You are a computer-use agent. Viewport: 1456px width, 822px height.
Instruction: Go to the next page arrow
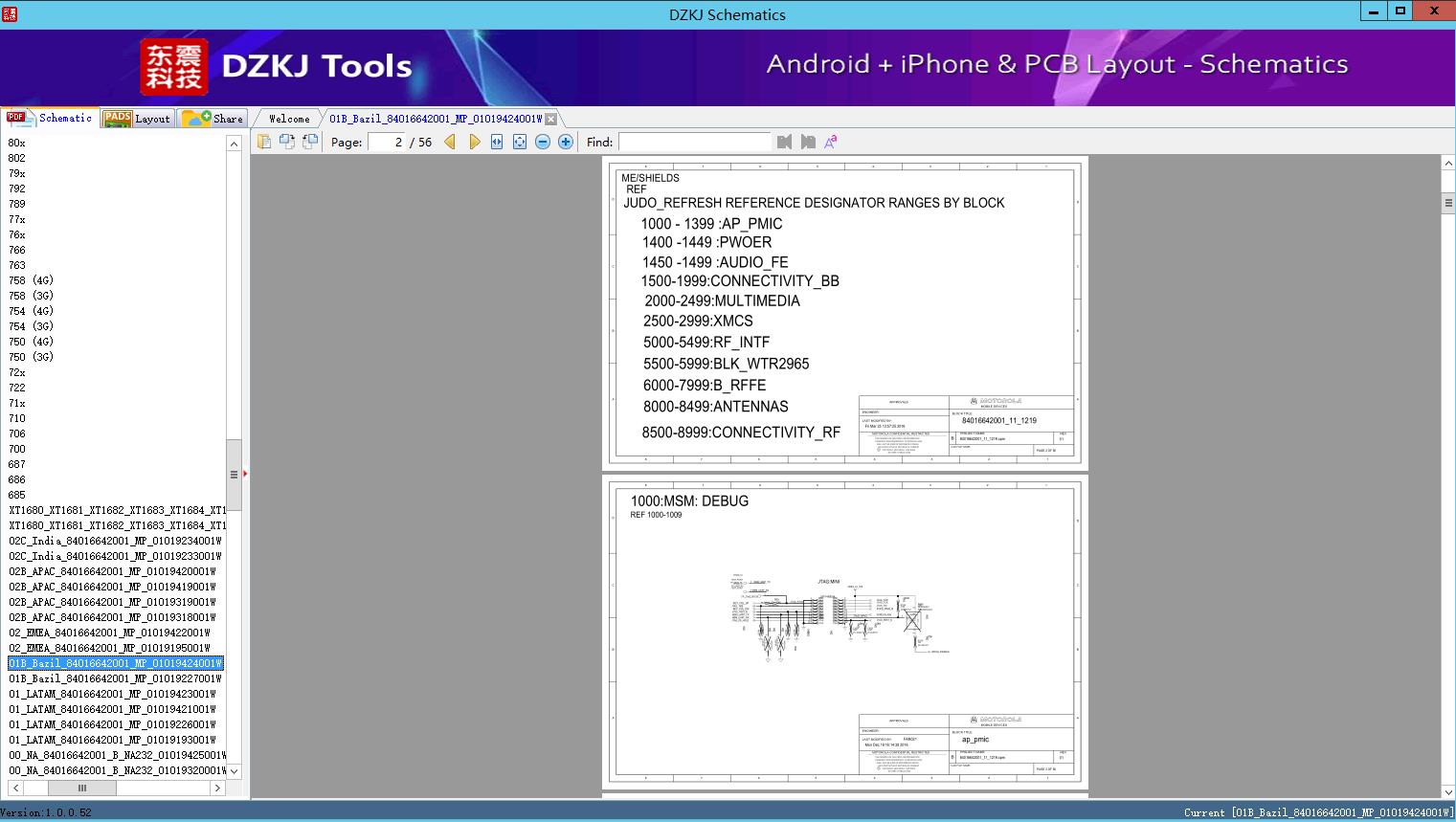tap(475, 142)
